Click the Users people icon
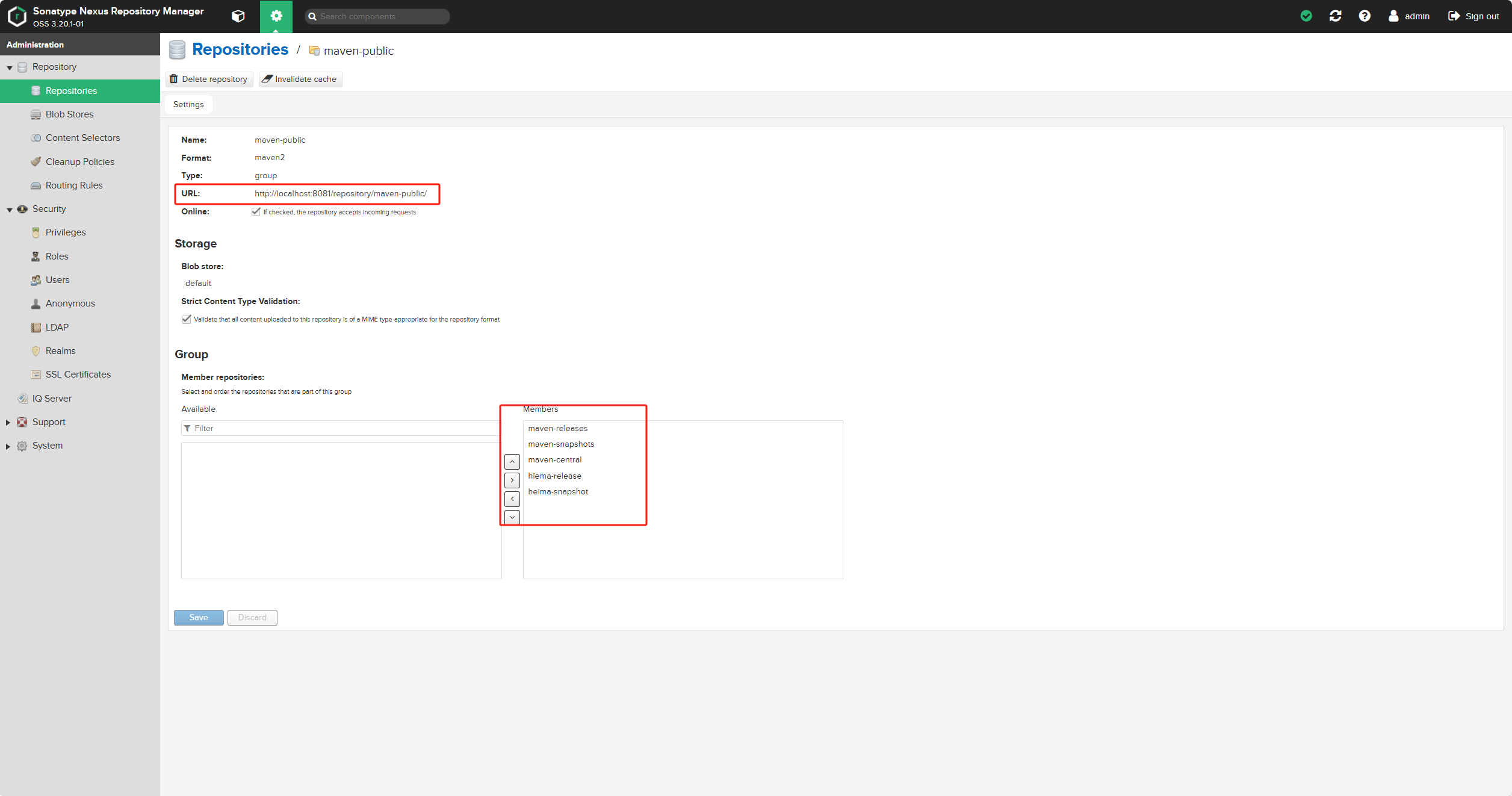This screenshot has width=1512, height=796. pos(36,280)
